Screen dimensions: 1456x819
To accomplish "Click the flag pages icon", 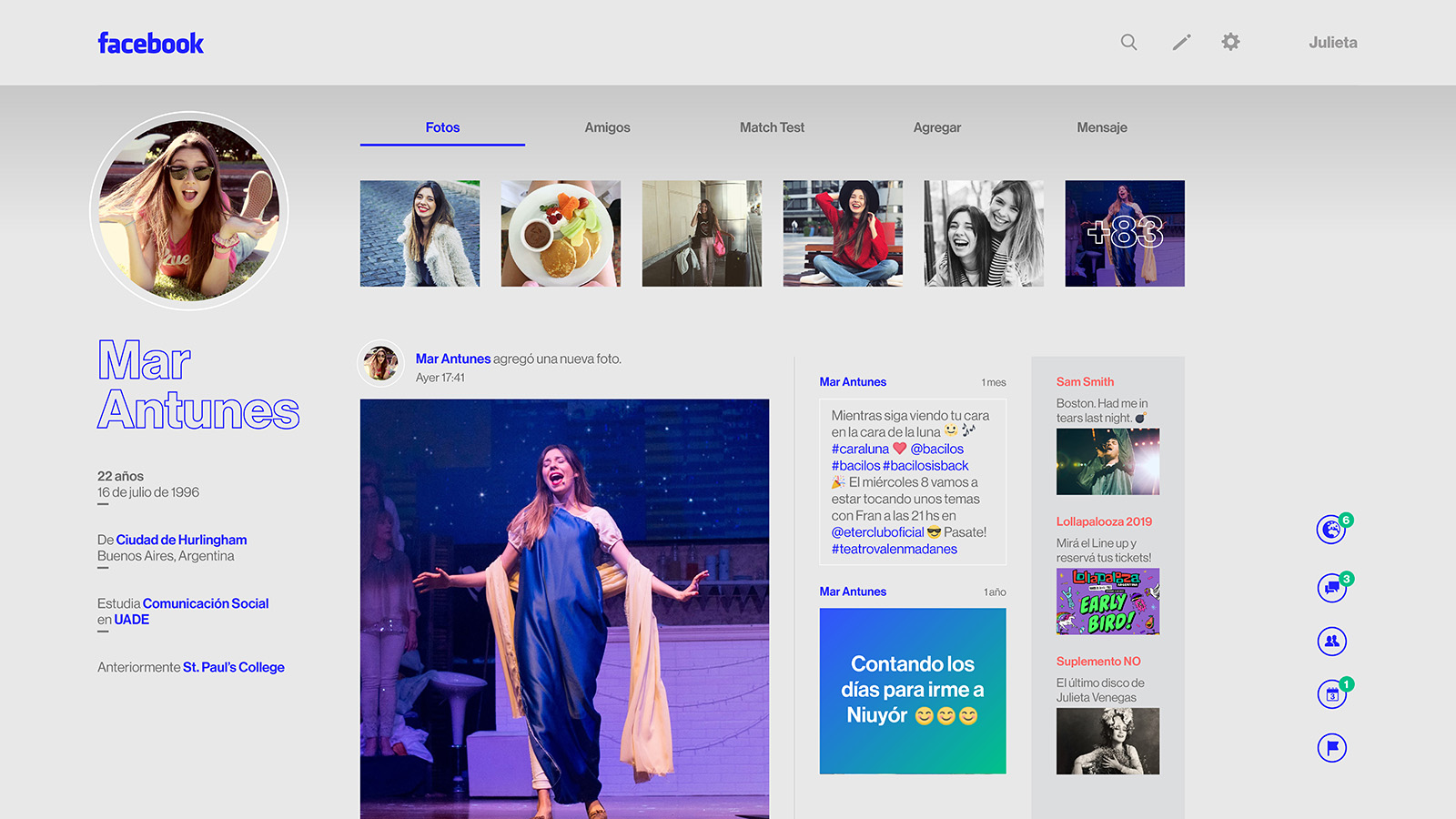I will pos(1331,748).
